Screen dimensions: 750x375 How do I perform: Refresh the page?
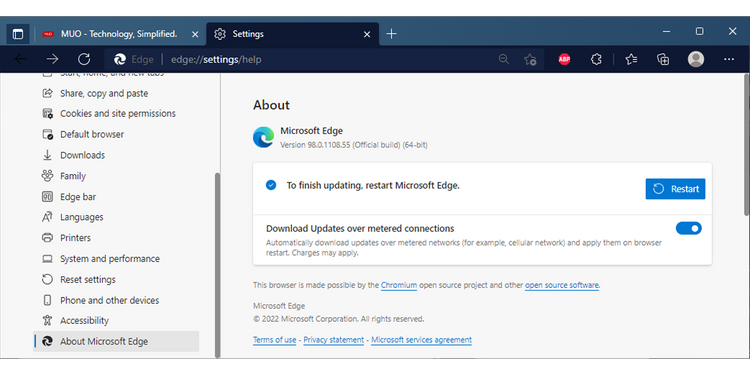pos(84,59)
